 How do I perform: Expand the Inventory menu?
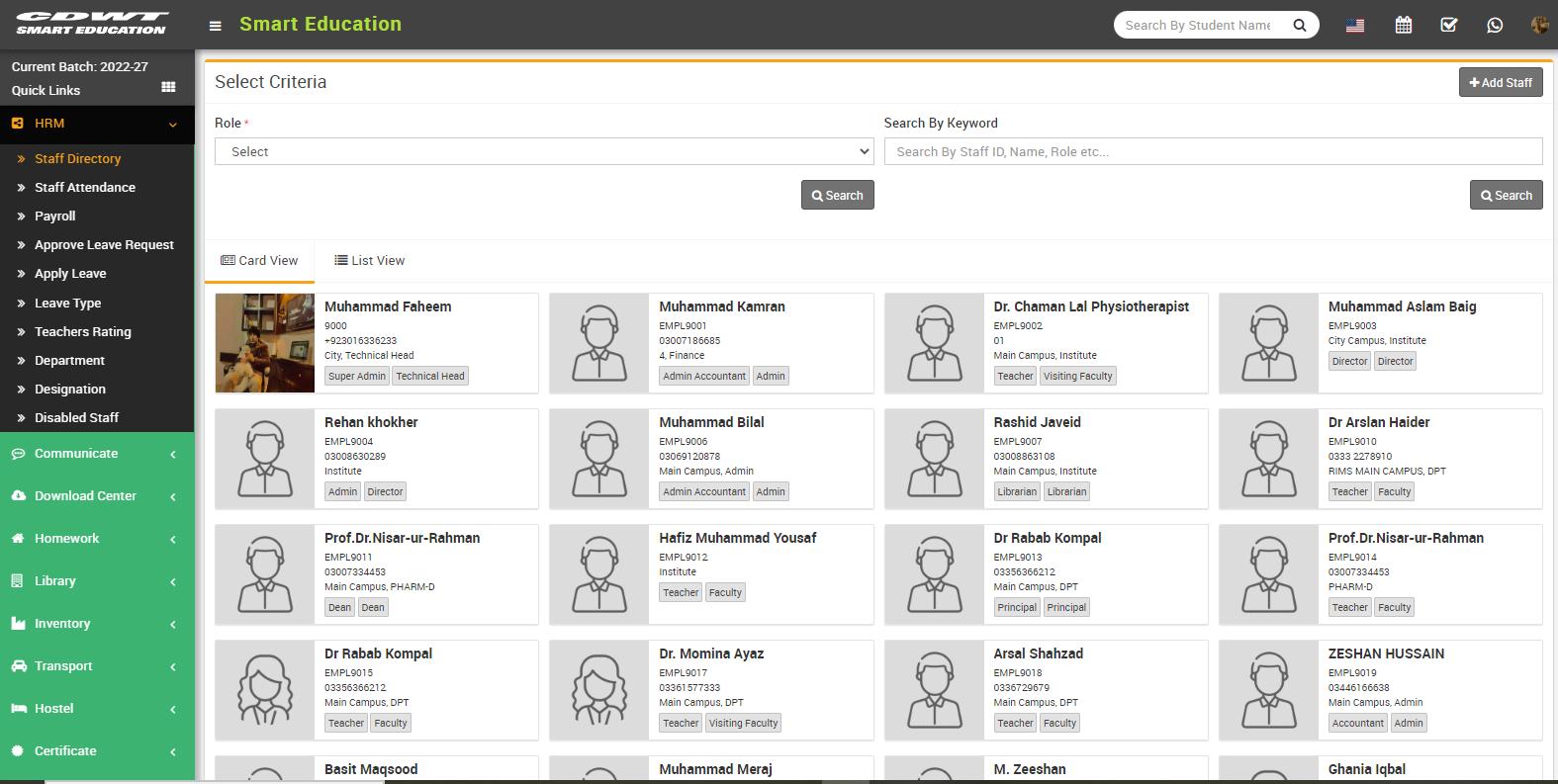pyautogui.click(x=97, y=624)
